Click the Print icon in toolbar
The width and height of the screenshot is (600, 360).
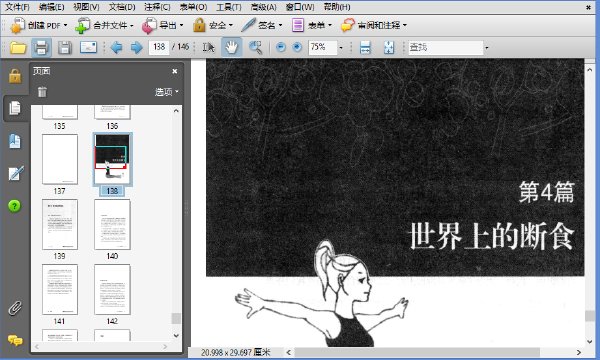41,47
